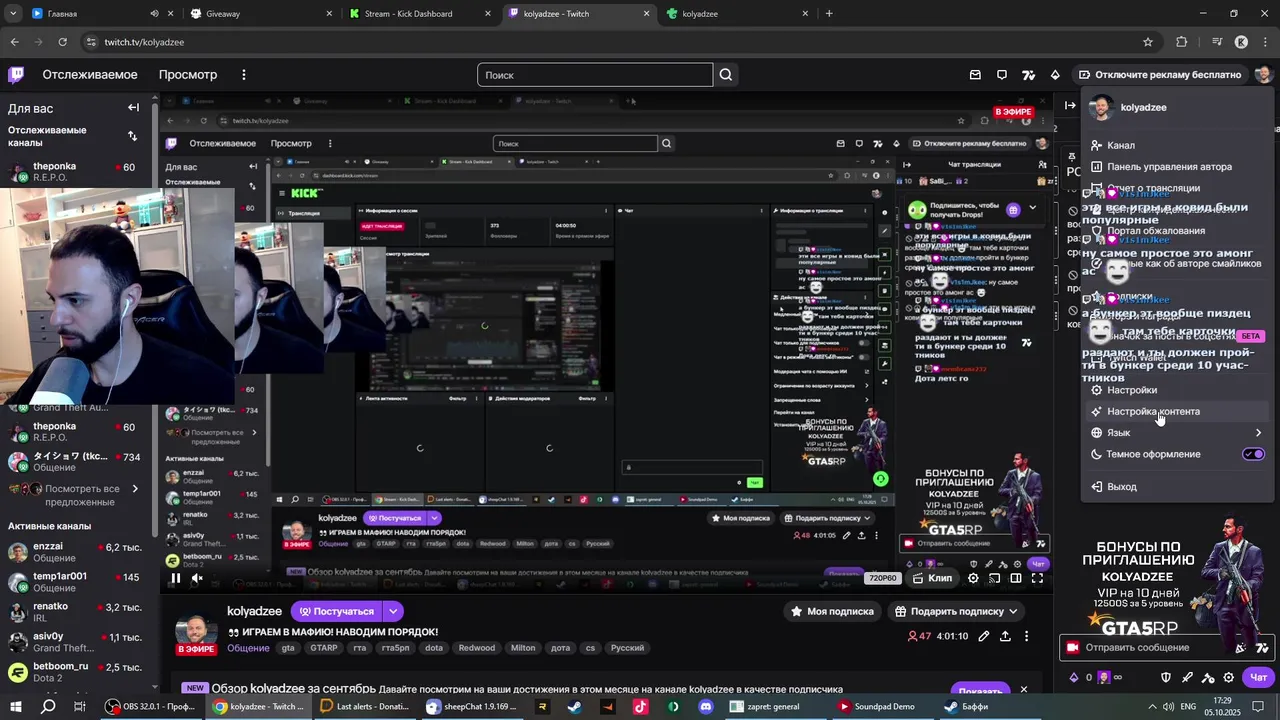Image resolution: width=1280 pixels, height=720 pixels.
Task: Open the top navigation three-dot menu
Action: pyautogui.click(x=243, y=75)
